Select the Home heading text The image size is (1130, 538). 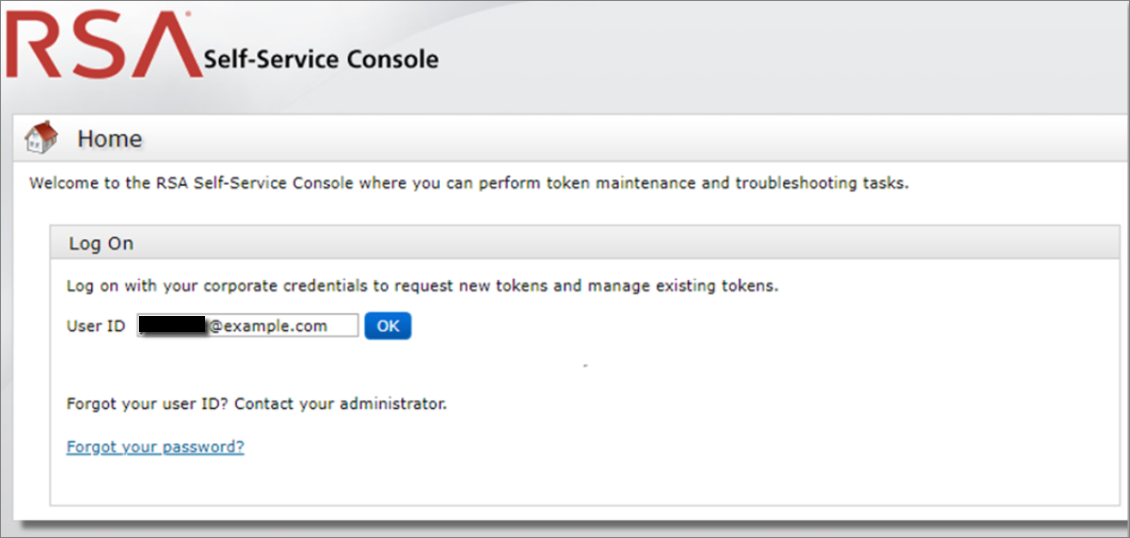click(110, 138)
